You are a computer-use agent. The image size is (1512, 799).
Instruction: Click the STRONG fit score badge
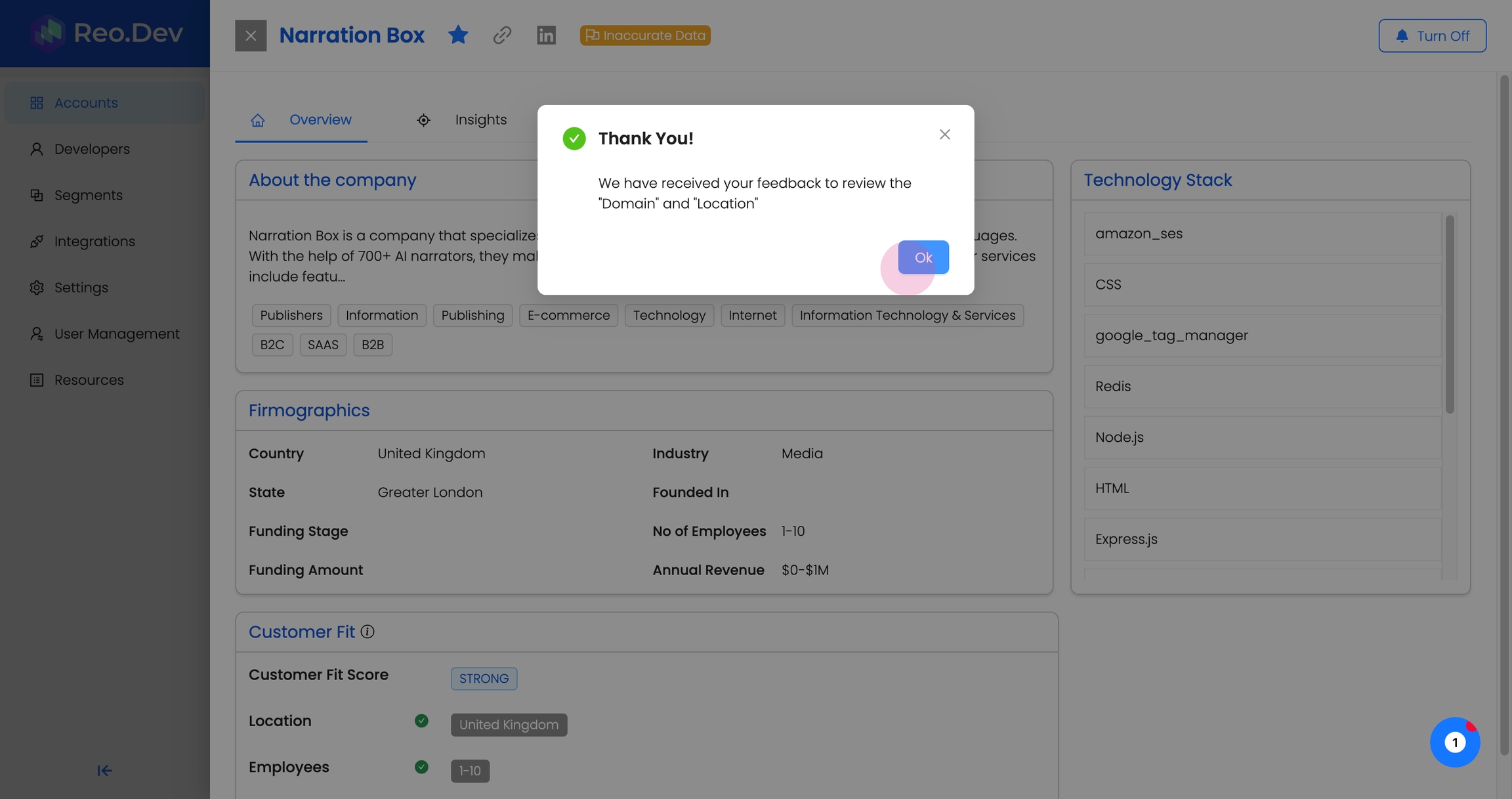[x=484, y=678]
